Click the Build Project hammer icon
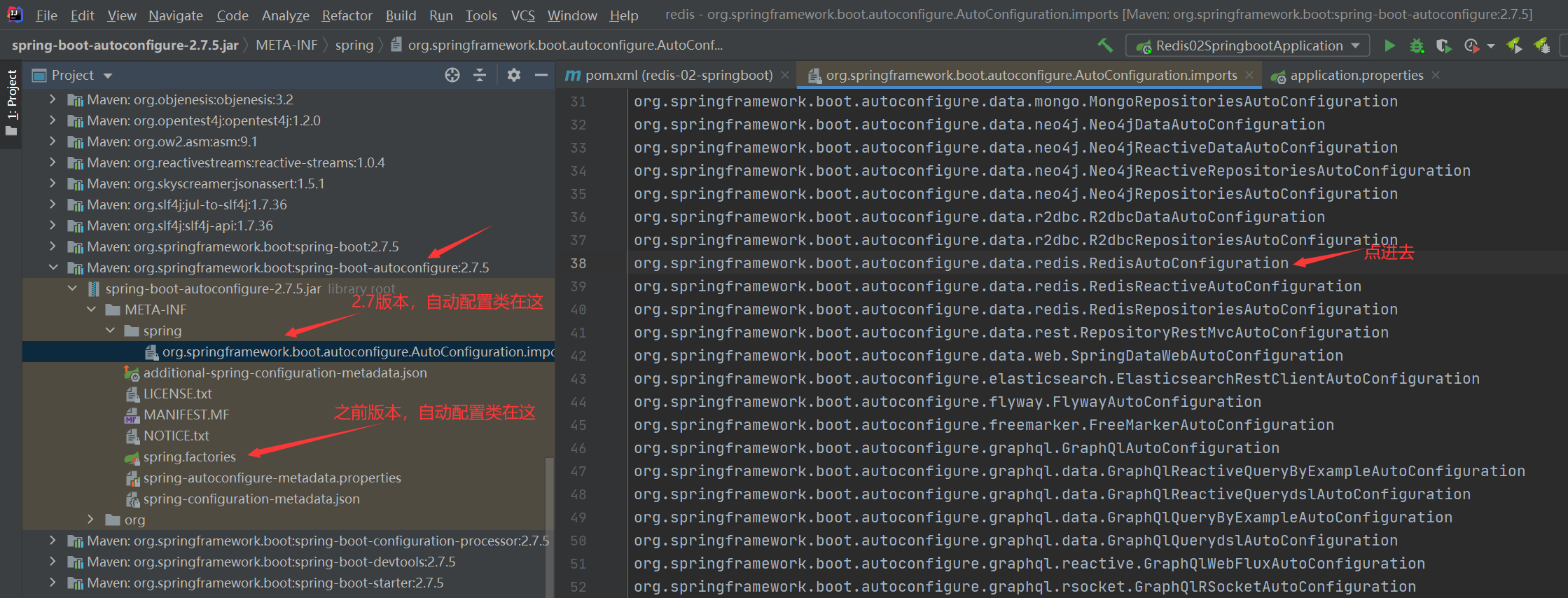This screenshot has width=1568, height=598. click(1105, 46)
